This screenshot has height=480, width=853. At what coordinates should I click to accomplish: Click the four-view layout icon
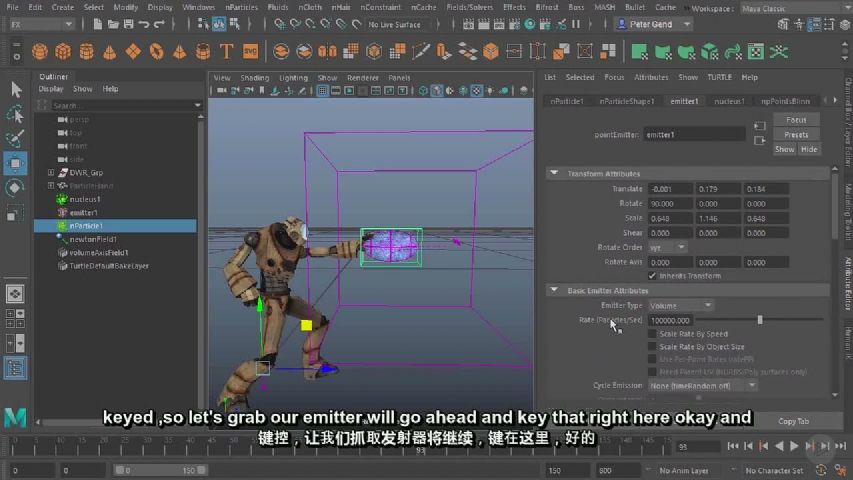[x=15, y=318]
